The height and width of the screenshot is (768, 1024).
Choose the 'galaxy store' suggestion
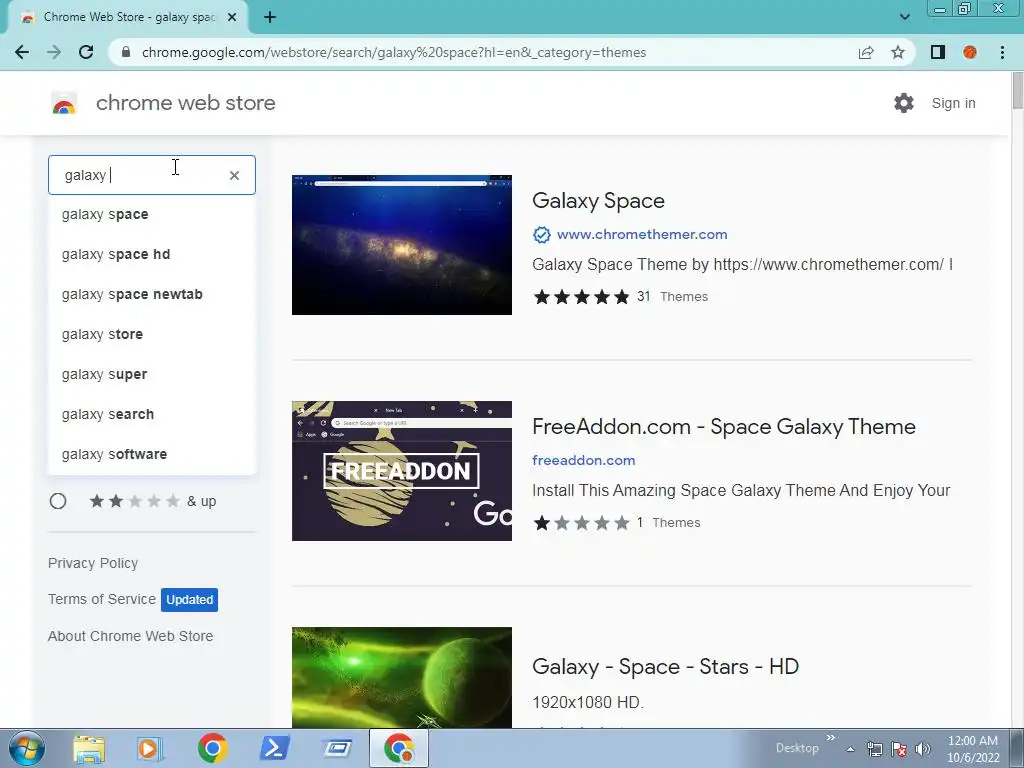152,334
